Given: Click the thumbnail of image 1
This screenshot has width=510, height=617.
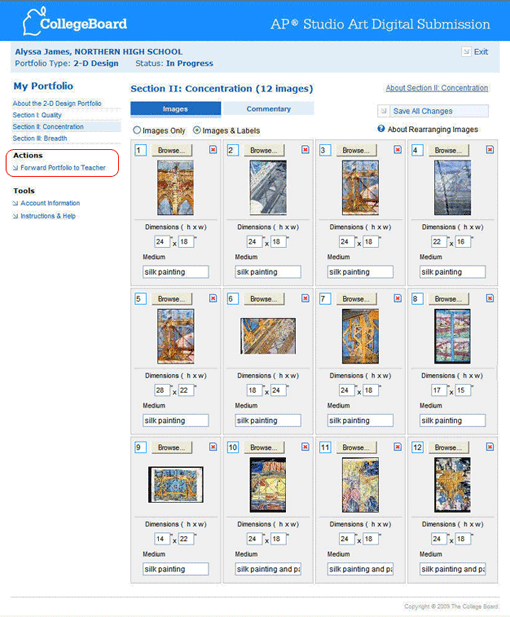Looking at the screenshot, I should (176, 187).
